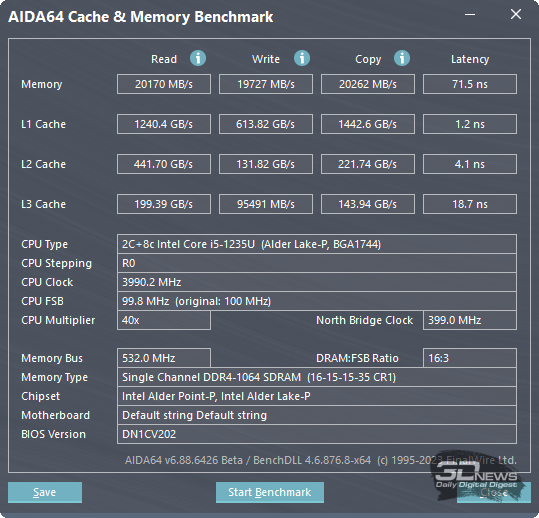The image size is (539, 518).
Task: Minimize the AIDA64 benchmark window
Action: [470, 14]
